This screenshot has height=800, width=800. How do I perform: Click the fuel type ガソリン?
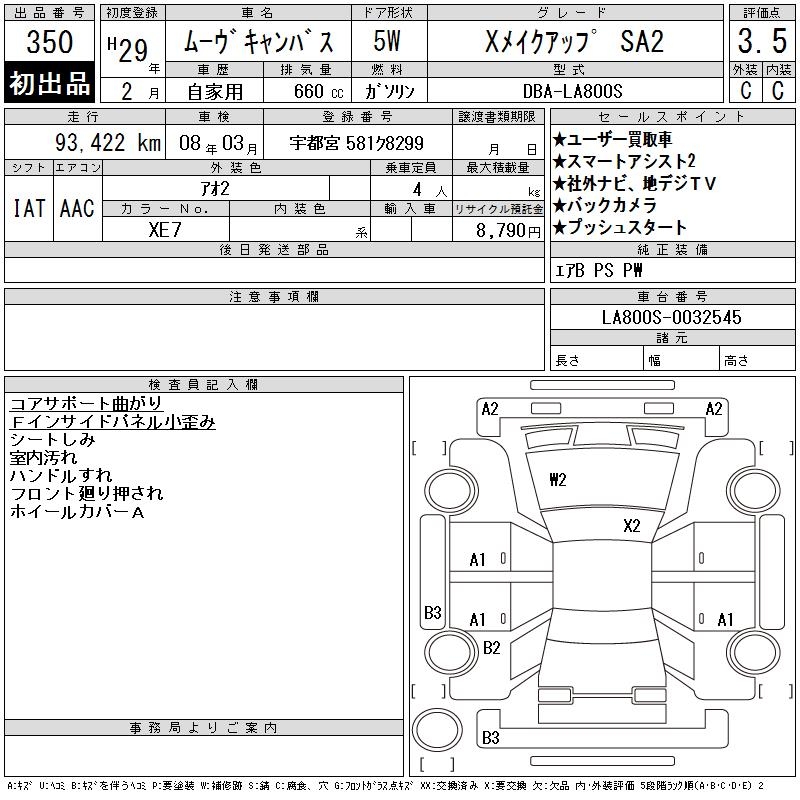(389, 91)
